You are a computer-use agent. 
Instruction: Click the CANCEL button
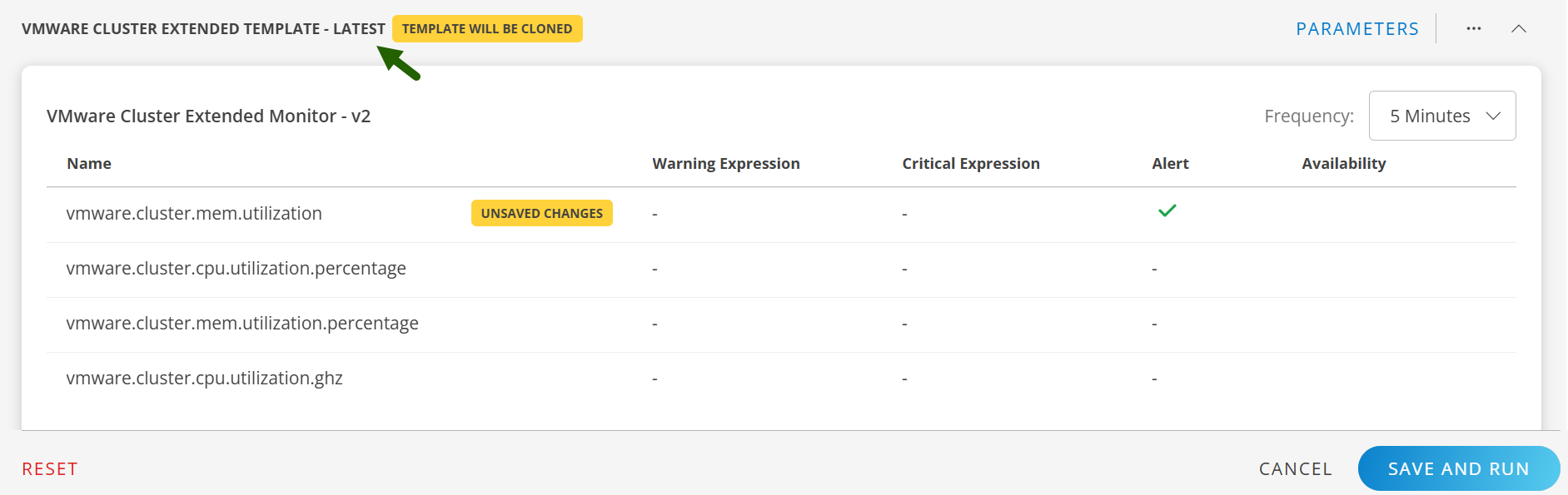tap(1296, 469)
